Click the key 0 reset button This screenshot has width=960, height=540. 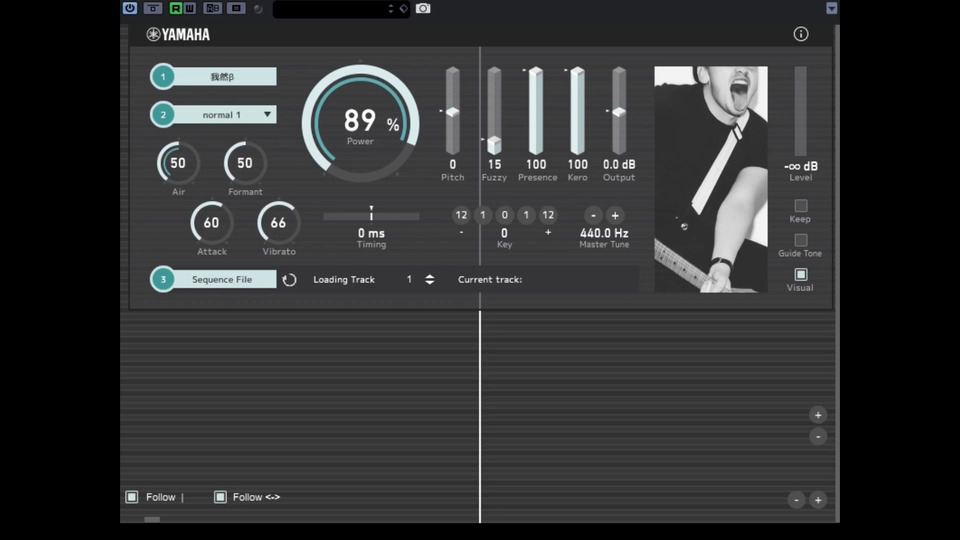pos(504,215)
